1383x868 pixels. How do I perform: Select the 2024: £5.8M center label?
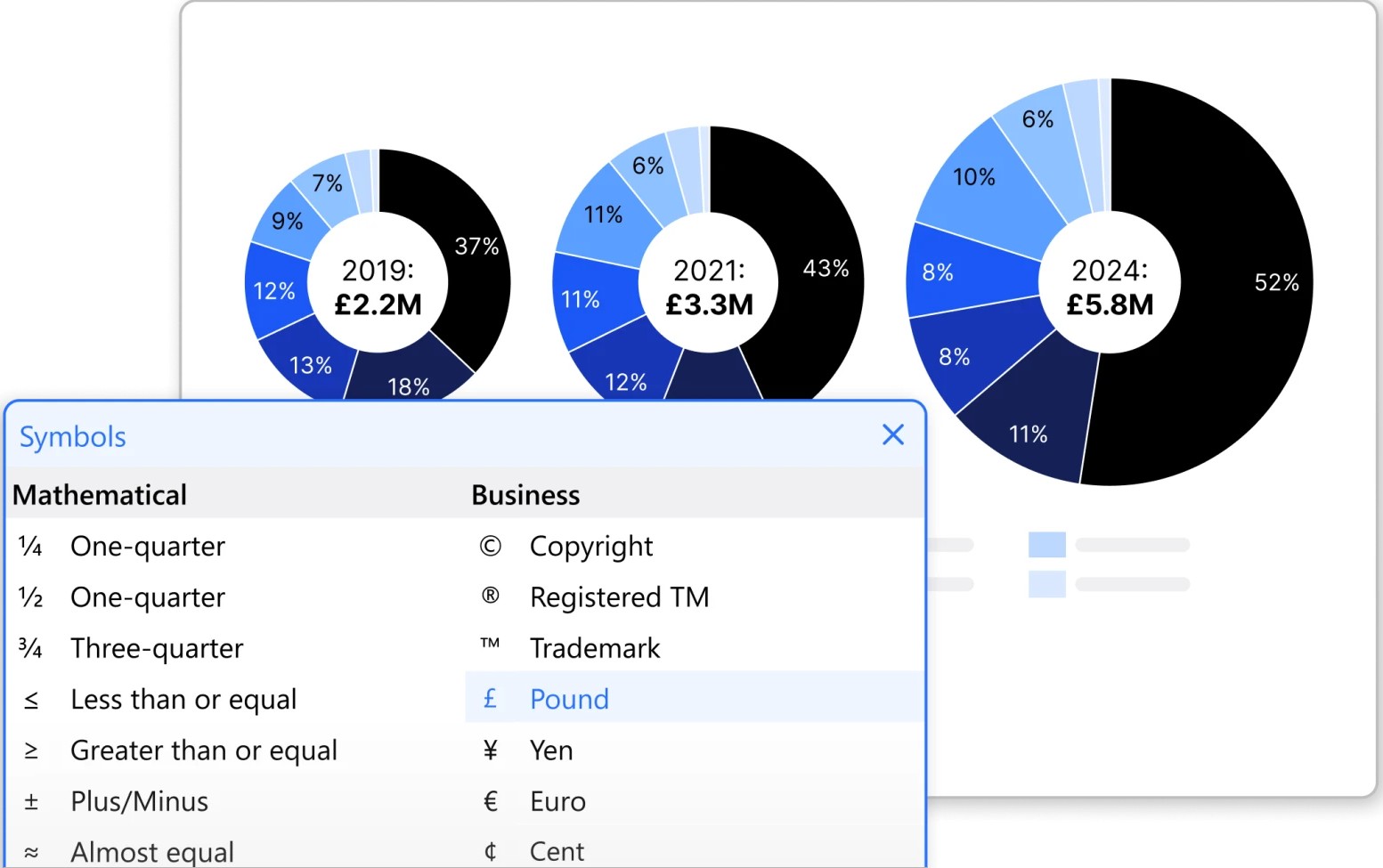[x=1110, y=287]
